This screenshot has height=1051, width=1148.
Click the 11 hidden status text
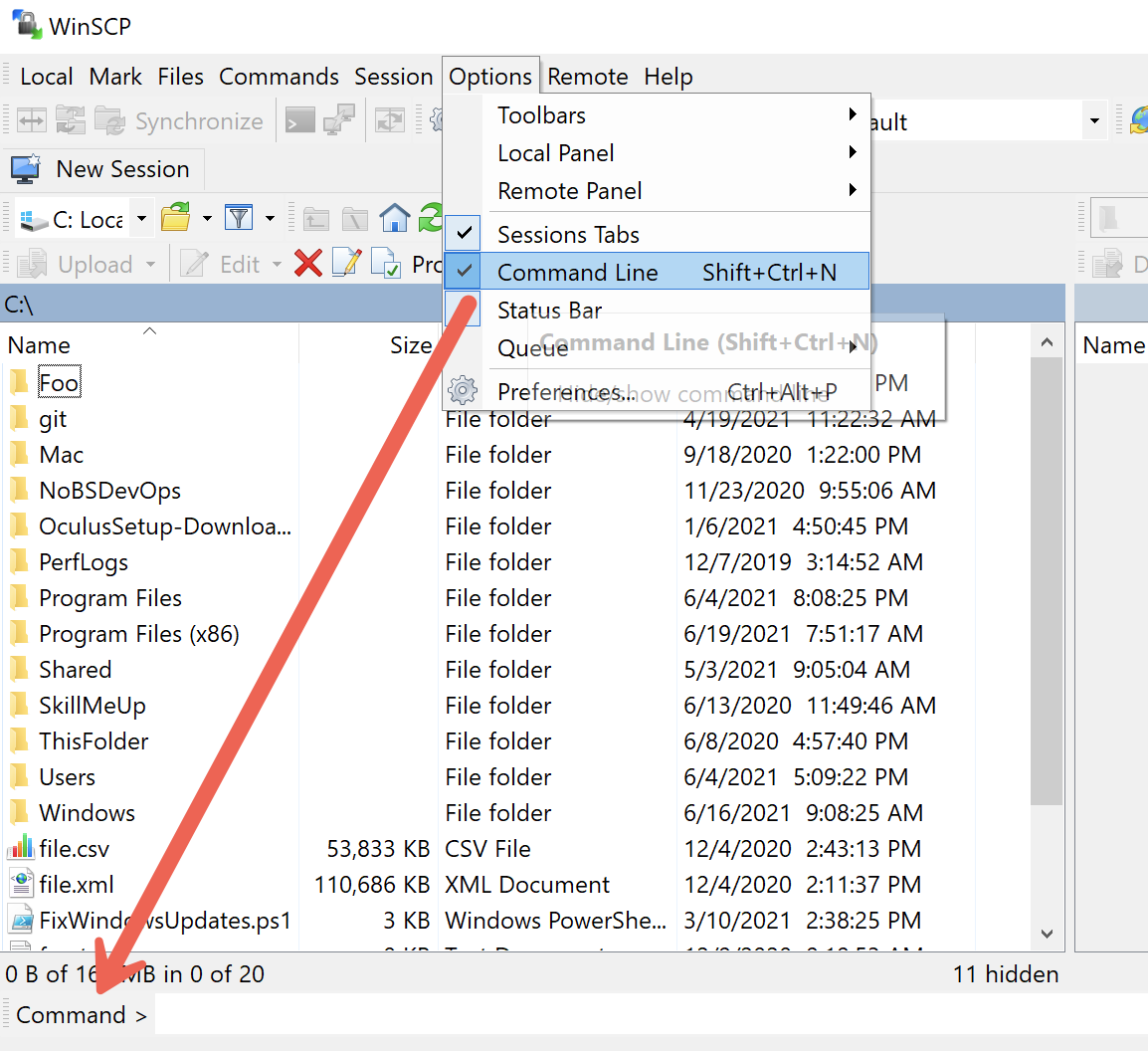pos(1005,973)
